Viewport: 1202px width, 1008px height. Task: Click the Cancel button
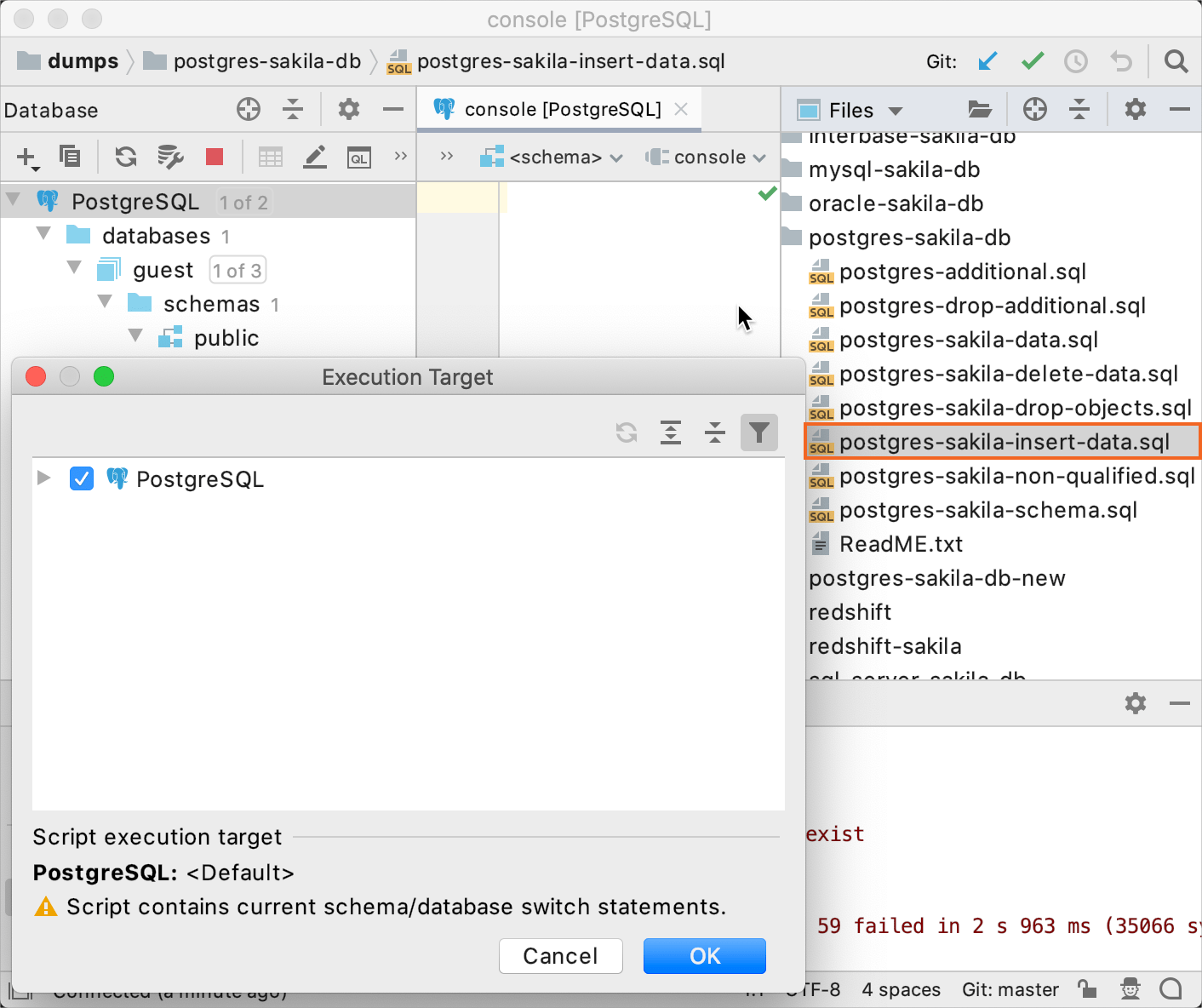pos(561,956)
